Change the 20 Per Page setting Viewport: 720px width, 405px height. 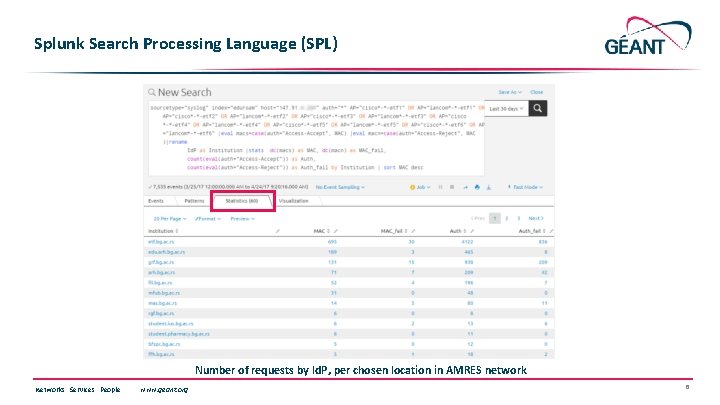click(x=170, y=219)
